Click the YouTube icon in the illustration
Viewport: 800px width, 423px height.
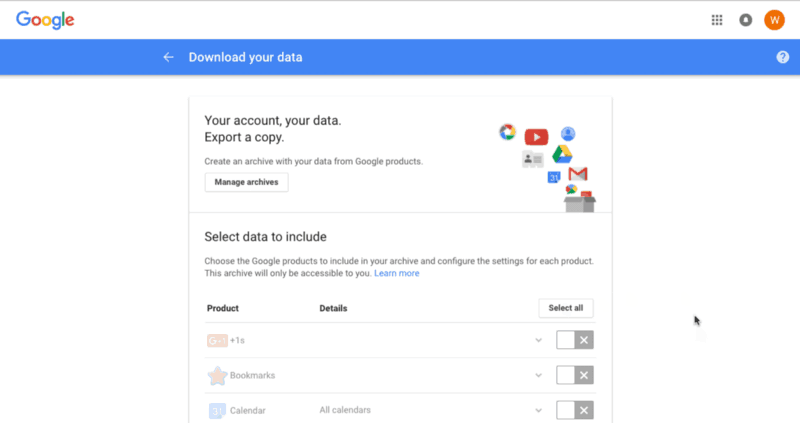(x=536, y=137)
